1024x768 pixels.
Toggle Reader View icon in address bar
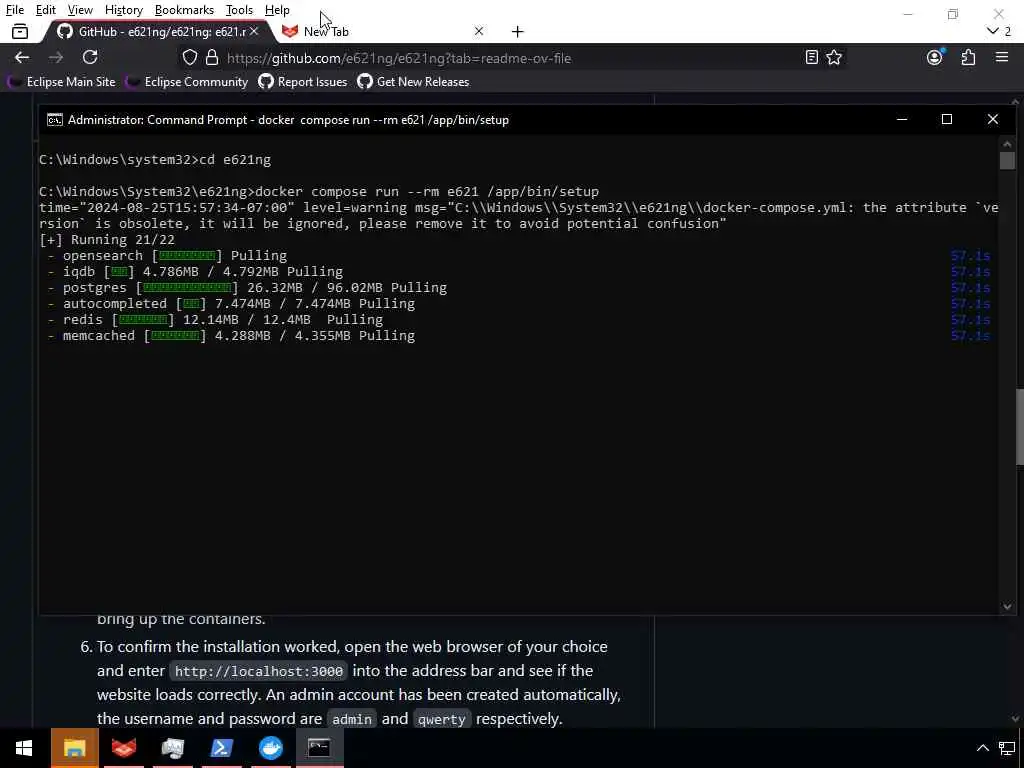coord(811,57)
